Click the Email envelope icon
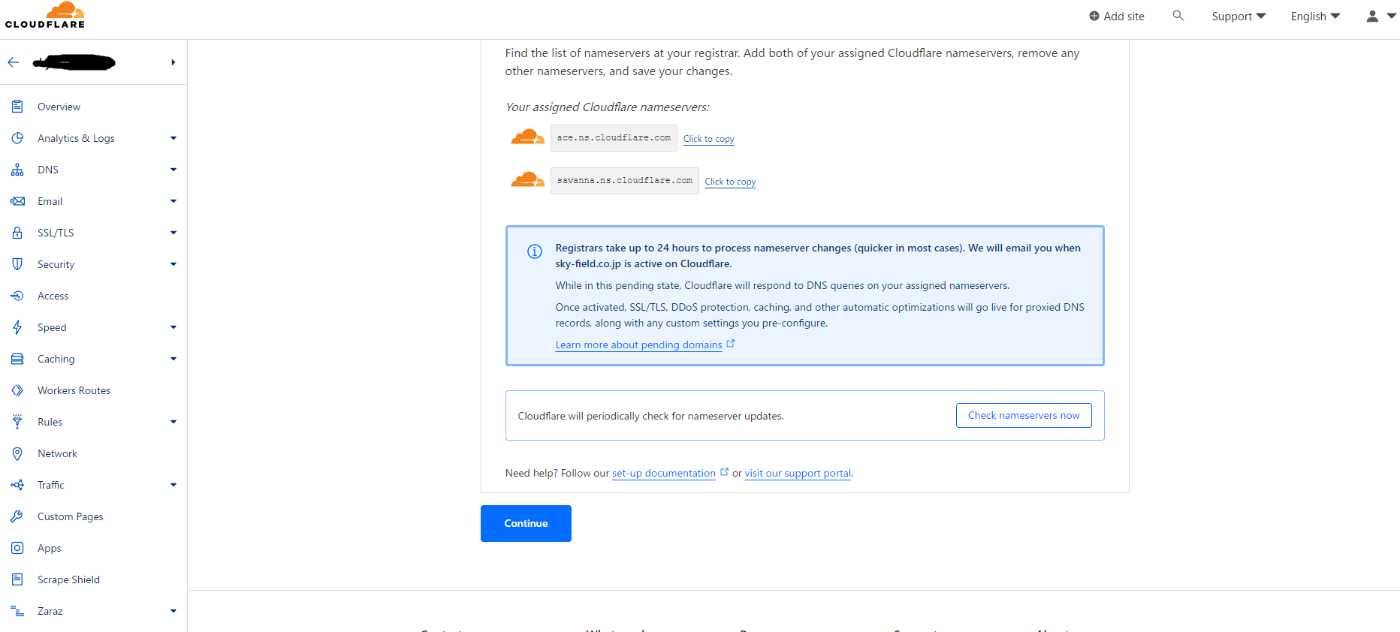 [x=17, y=201]
